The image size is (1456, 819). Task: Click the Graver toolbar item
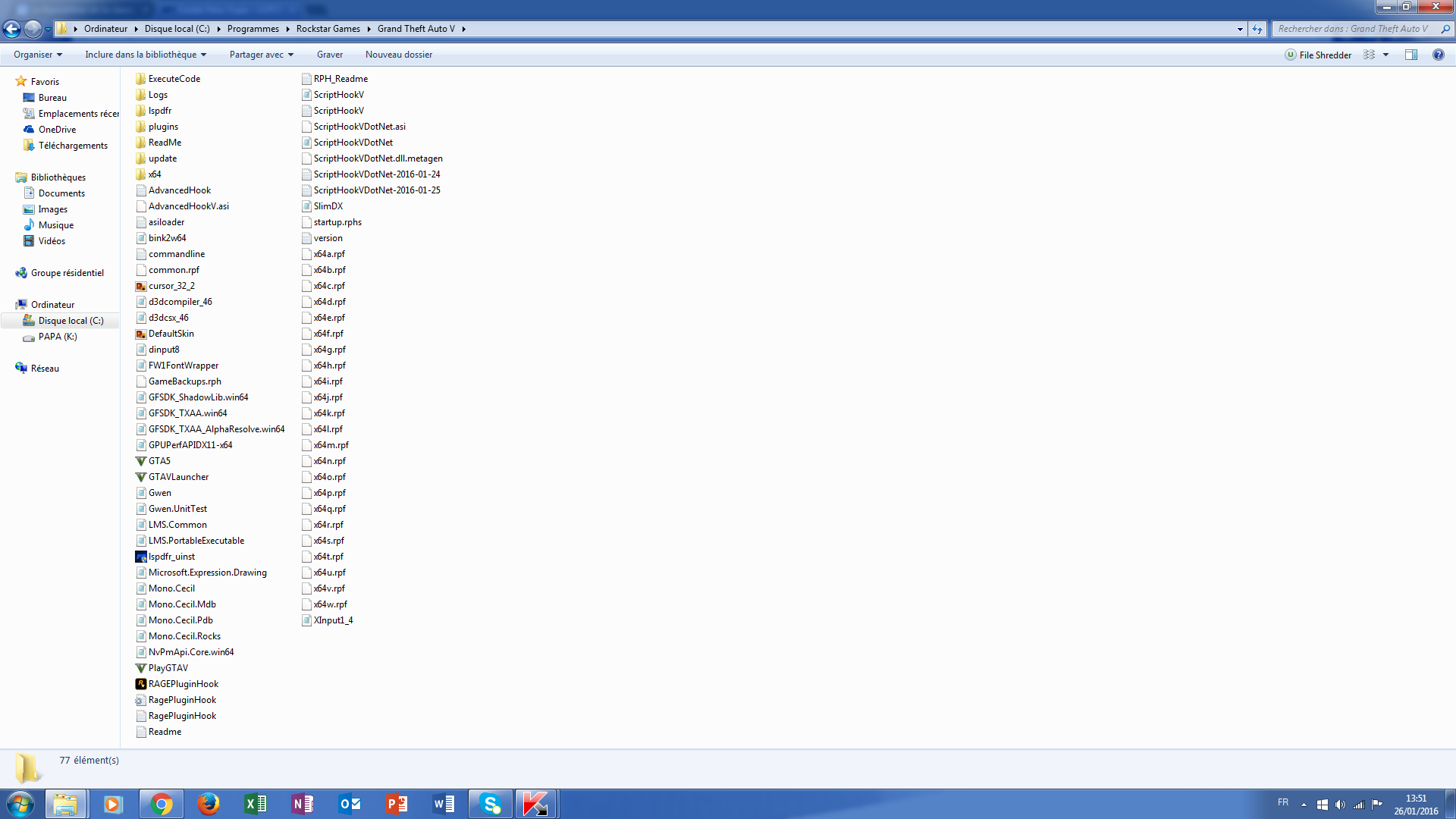click(x=329, y=55)
